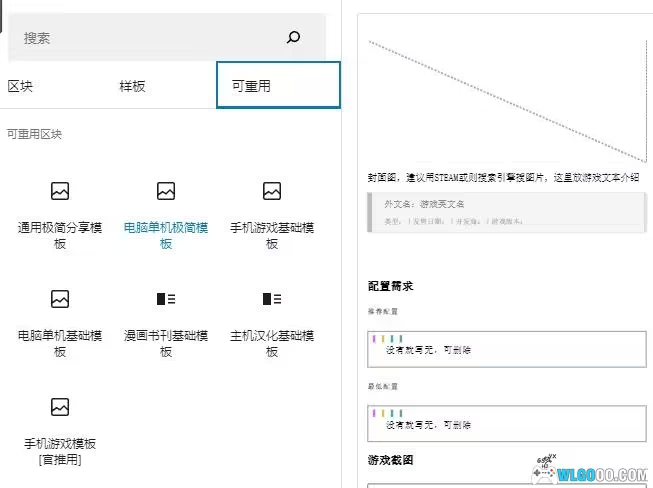Click the cover image placeholder in preview
The height and width of the screenshot is (488, 653).
point(507,101)
